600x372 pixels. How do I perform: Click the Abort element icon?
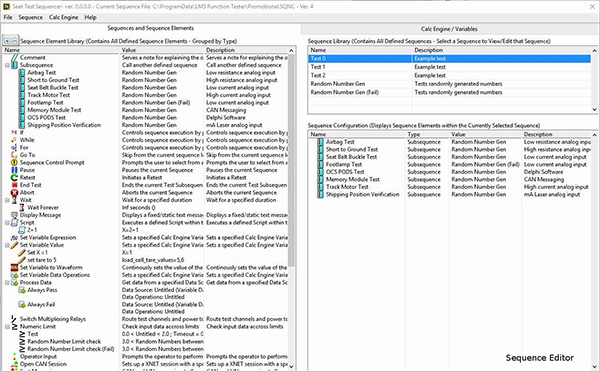pos(14,193)
